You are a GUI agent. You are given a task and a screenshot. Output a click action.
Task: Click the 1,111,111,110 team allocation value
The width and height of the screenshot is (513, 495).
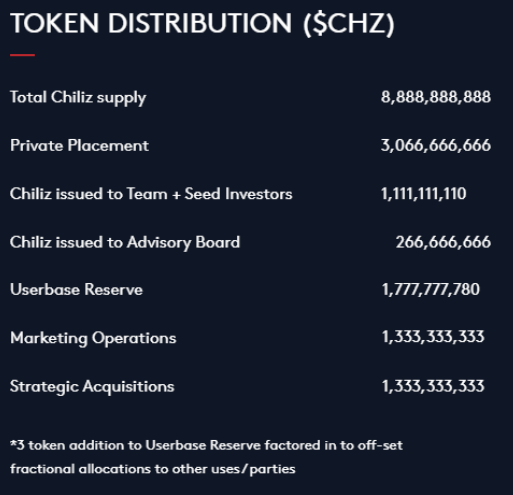423,194
